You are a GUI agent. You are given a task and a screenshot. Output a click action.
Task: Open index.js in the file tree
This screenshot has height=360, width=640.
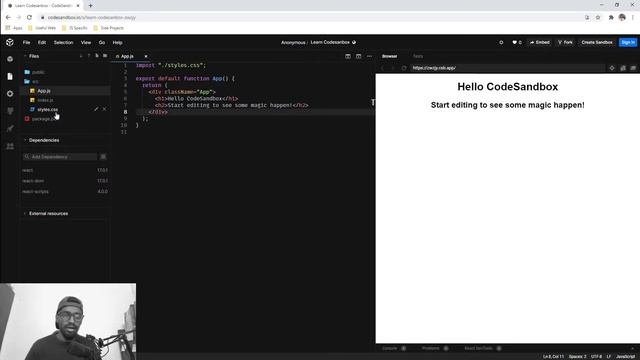click(45, 100)
